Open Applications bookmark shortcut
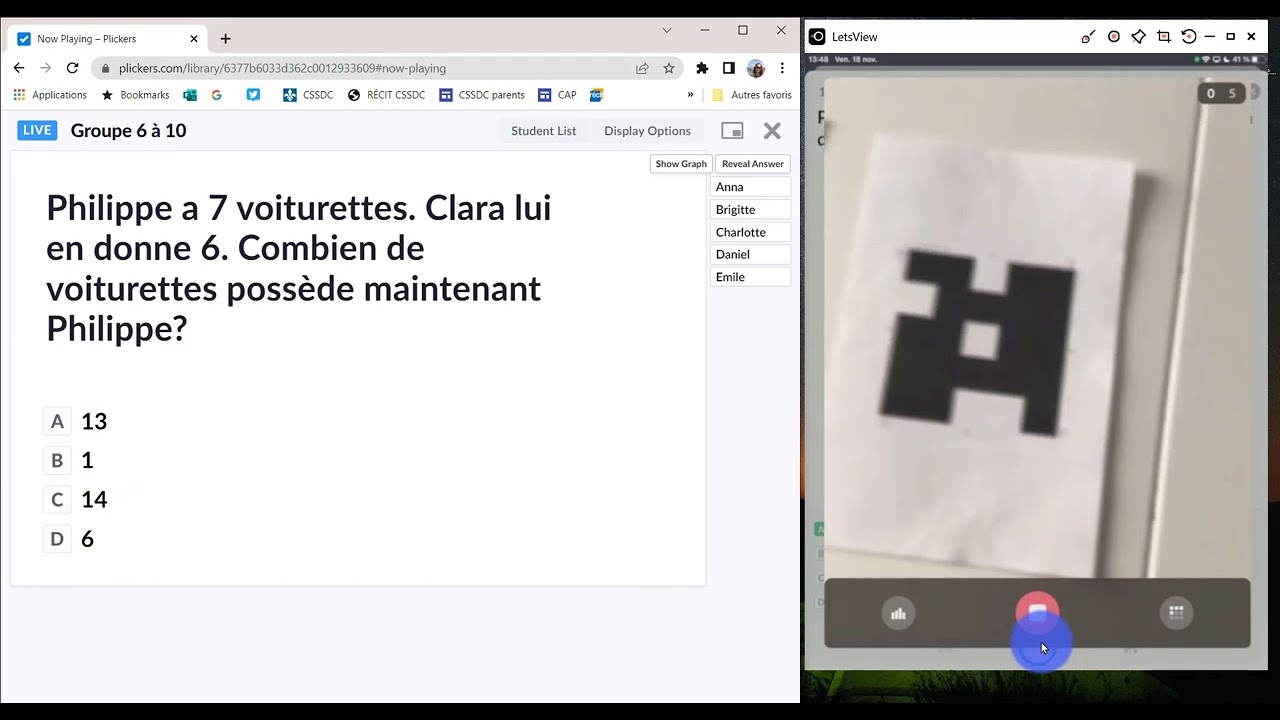Image resolution: width=1280 pixels, height=720 pixels. click(50, 95)
